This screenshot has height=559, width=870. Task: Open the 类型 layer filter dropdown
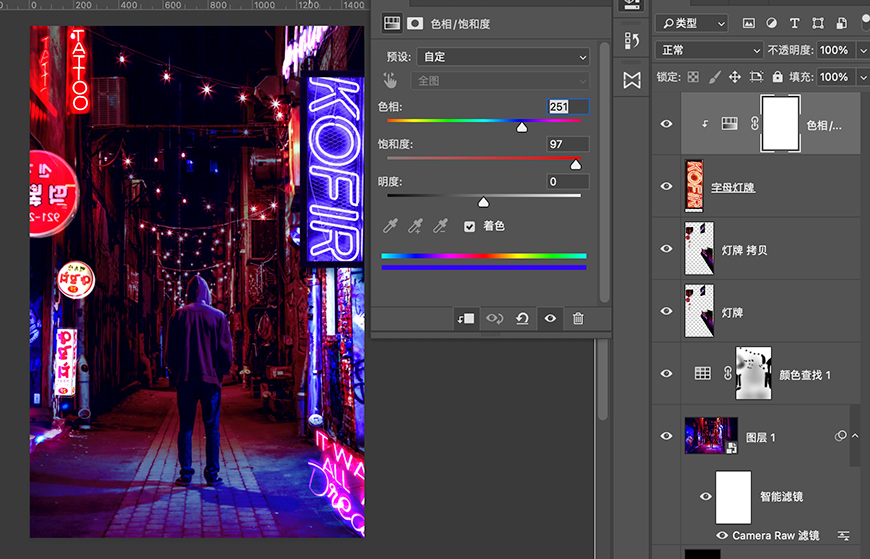coord(692,23)
